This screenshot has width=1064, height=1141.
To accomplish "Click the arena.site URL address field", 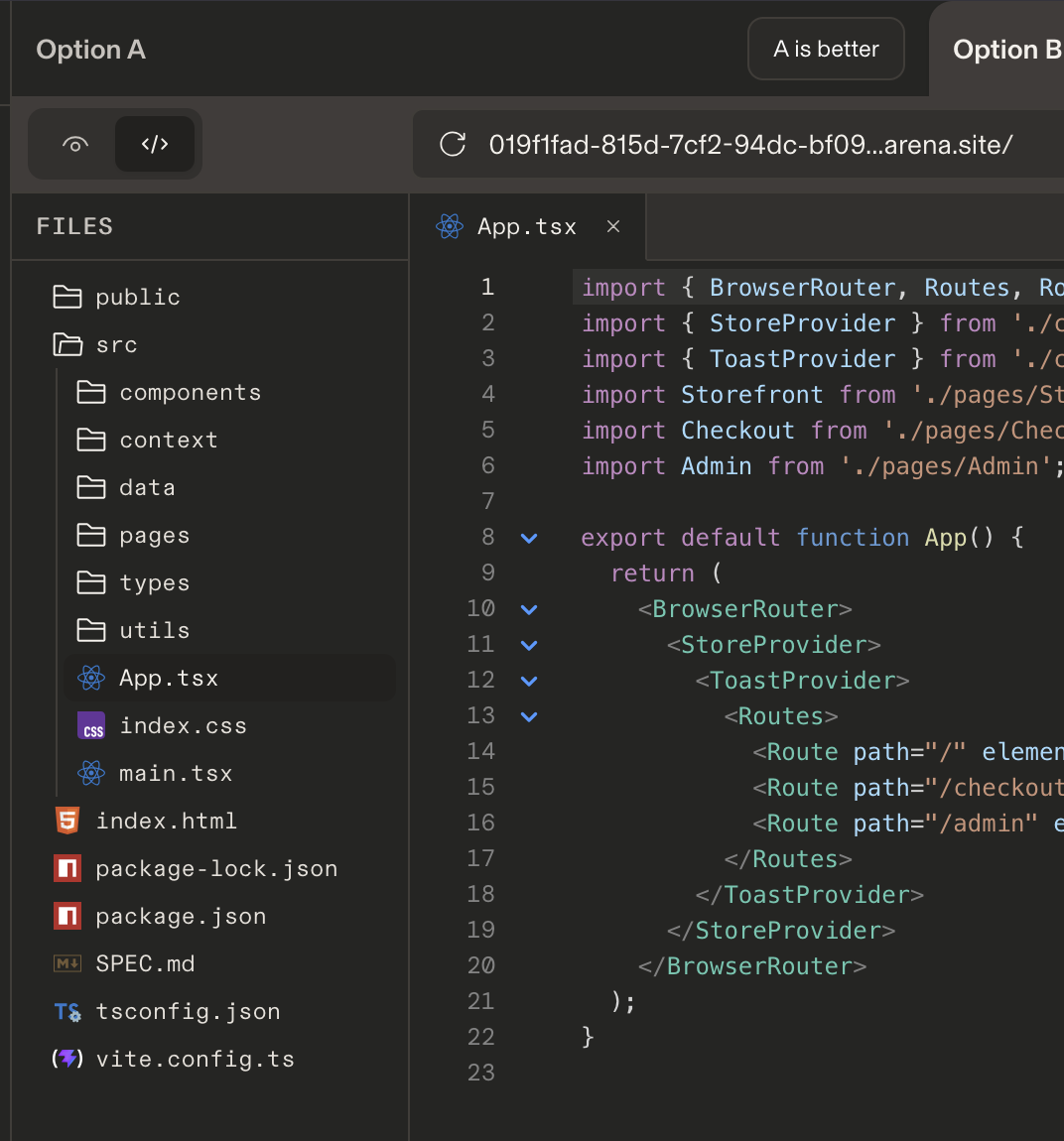I will 750,145.
